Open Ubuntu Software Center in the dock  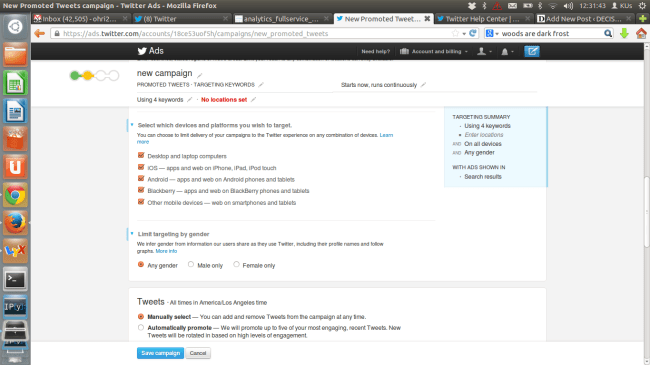pyautogui.click(x=15, y=139)
